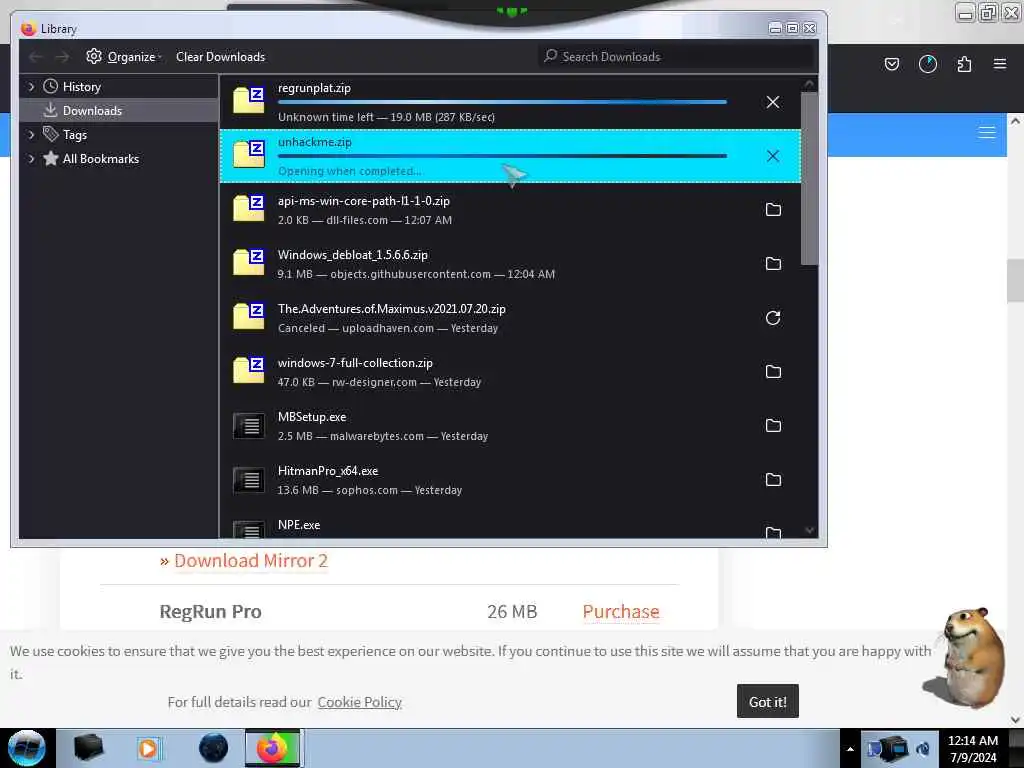Show hidden system tray icons
This screenshot has width=1024, height=768.
[850, 749]
